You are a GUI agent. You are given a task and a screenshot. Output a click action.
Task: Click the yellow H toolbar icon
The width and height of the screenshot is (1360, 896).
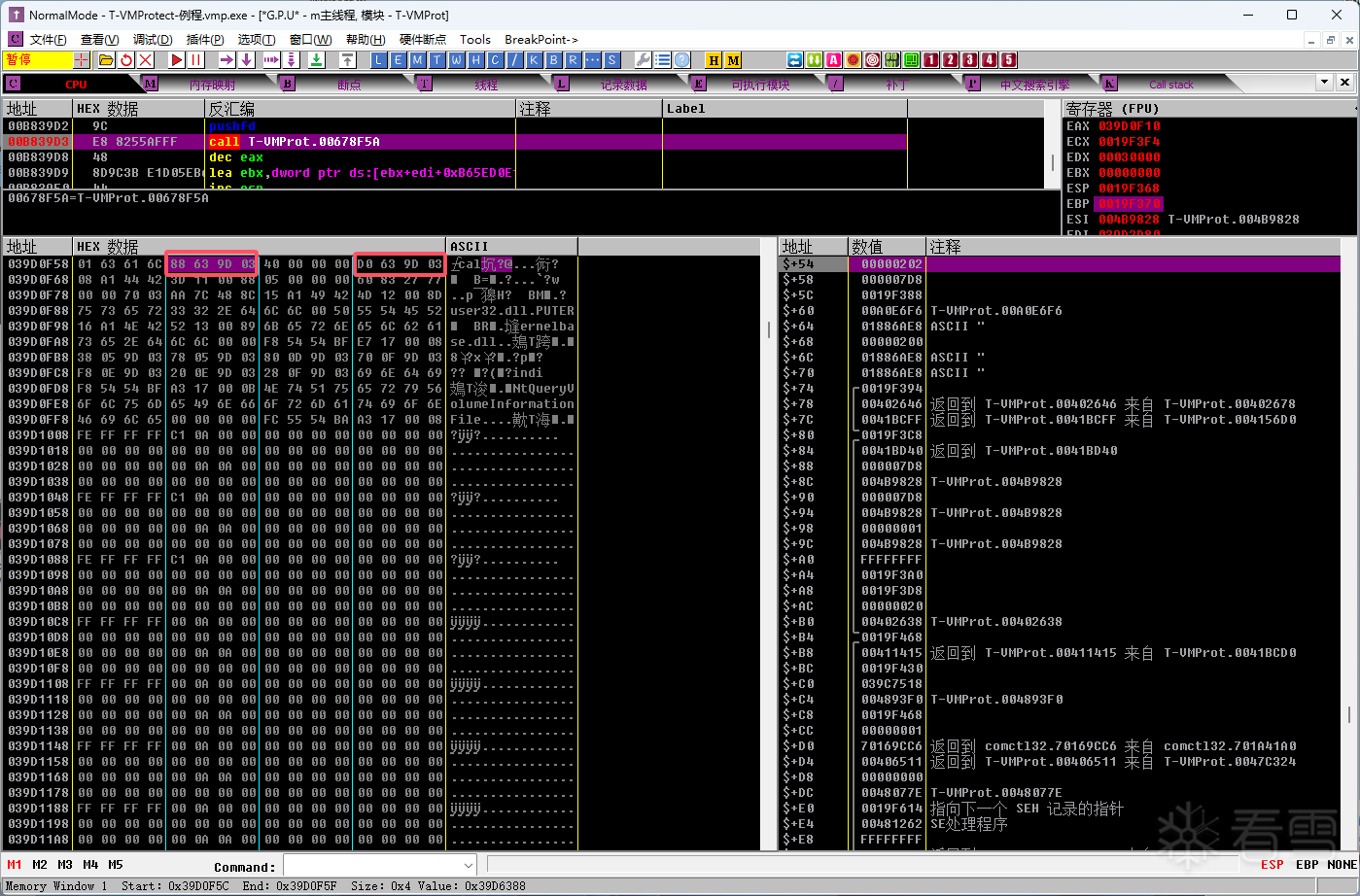pyautogui.click(x=714, y=60)
